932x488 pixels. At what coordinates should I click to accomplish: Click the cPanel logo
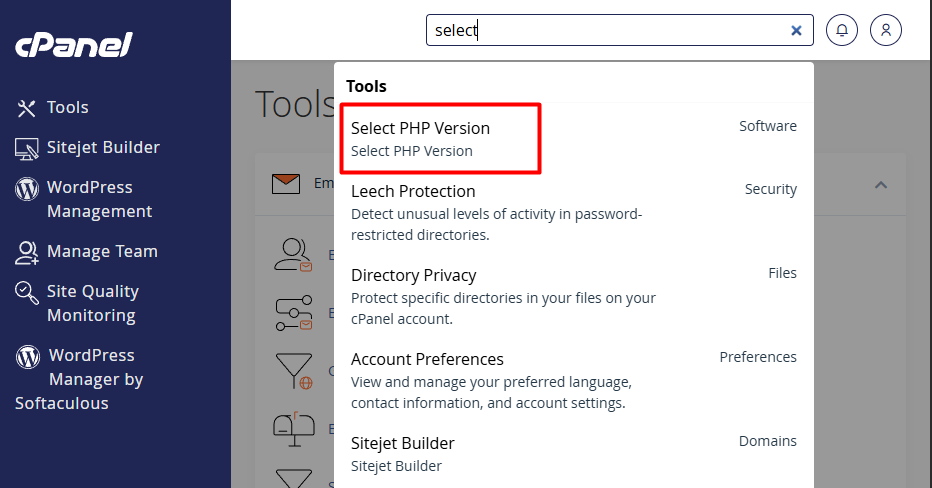pyautogui.click(x=73, y=45)
